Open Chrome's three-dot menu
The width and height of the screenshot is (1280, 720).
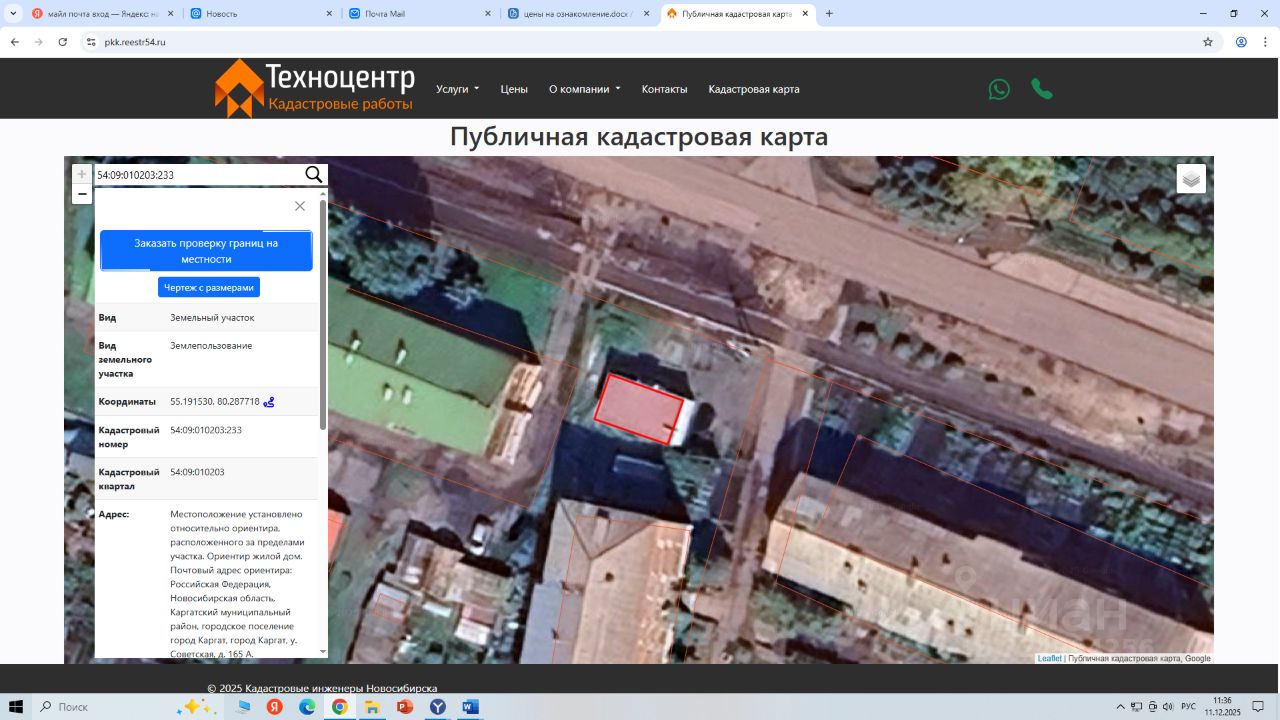click(x=1265, y=42)
